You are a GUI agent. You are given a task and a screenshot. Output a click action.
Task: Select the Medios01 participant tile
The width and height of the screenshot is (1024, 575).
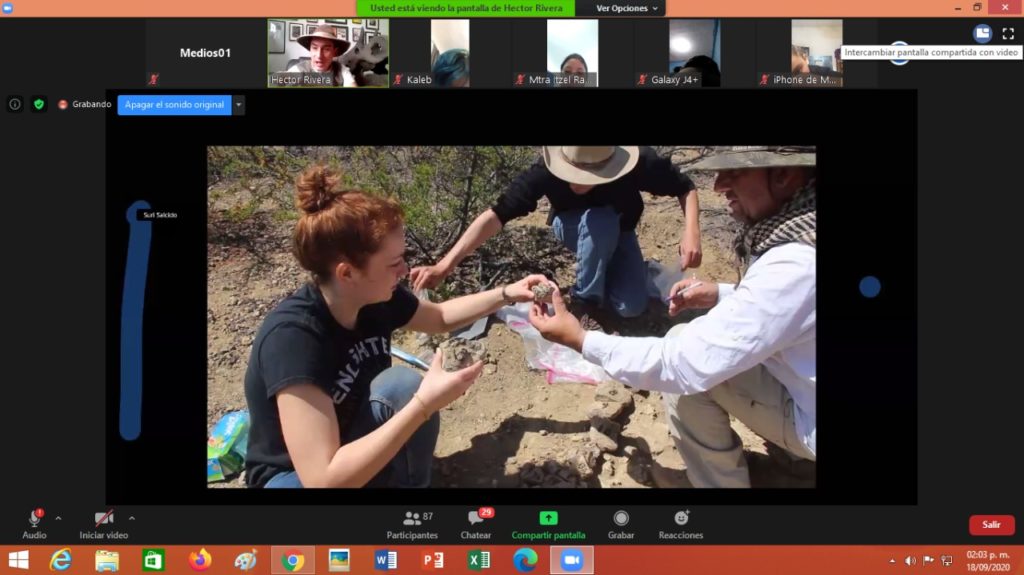coord(205,53)
